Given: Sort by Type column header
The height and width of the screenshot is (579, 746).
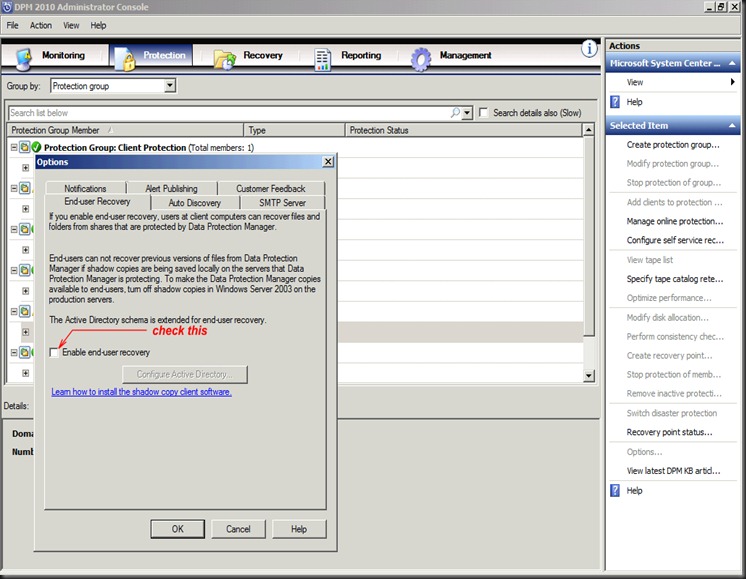Looking at the screenshot, I should pyautogui.click(x=294, y=130).
